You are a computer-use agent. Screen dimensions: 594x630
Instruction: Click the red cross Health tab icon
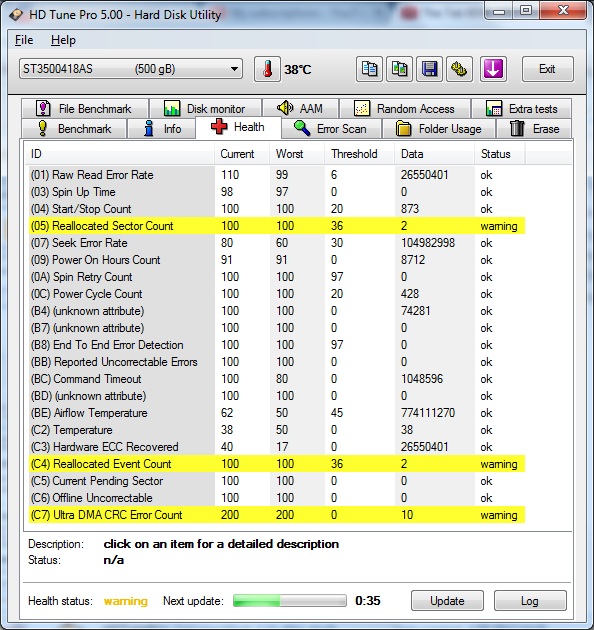click(x=219, y=127)
